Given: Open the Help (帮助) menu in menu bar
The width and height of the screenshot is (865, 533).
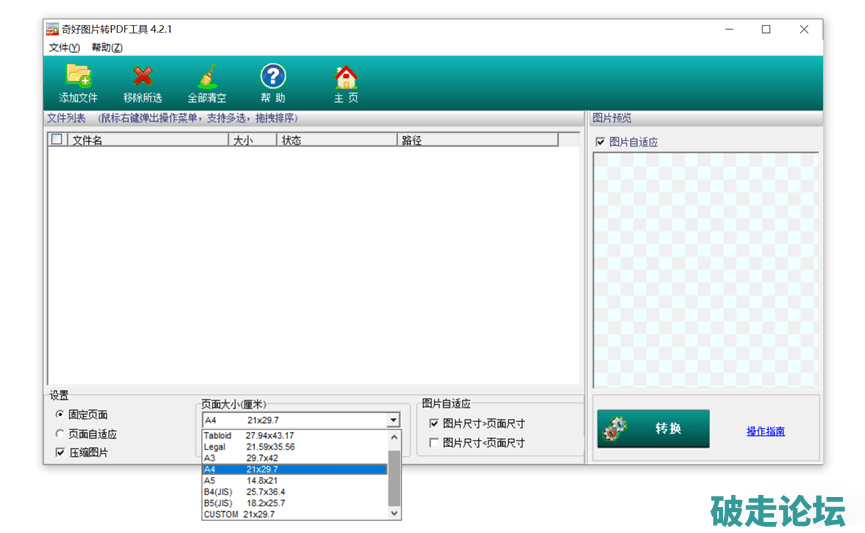Looking at the screenshot, I should (107, 47).
